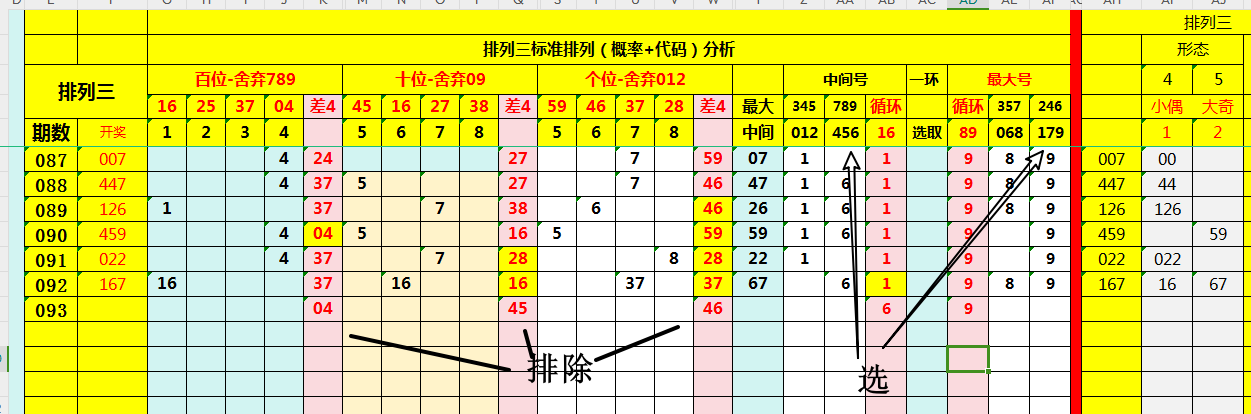Select the 选取 cell
1251x414 pixels.
pyautogui.click(x=926, y=132)
